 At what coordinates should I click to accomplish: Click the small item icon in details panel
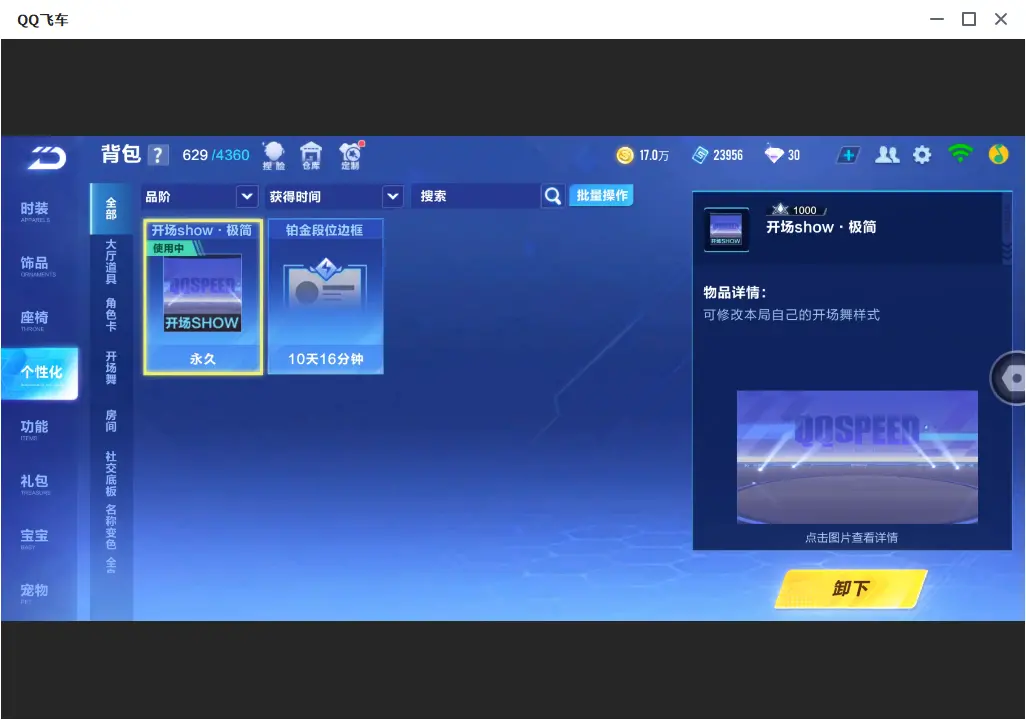(x=726, y=229)
